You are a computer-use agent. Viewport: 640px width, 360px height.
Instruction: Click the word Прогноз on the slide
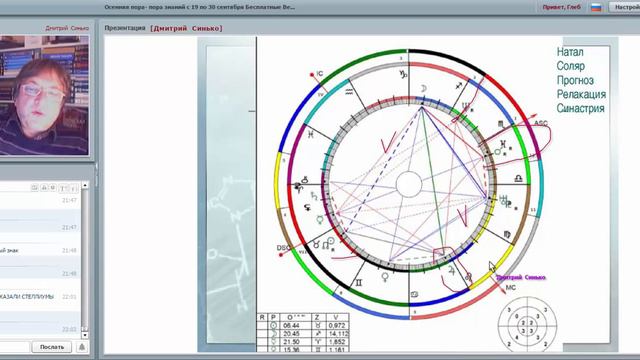pos(575,80)
